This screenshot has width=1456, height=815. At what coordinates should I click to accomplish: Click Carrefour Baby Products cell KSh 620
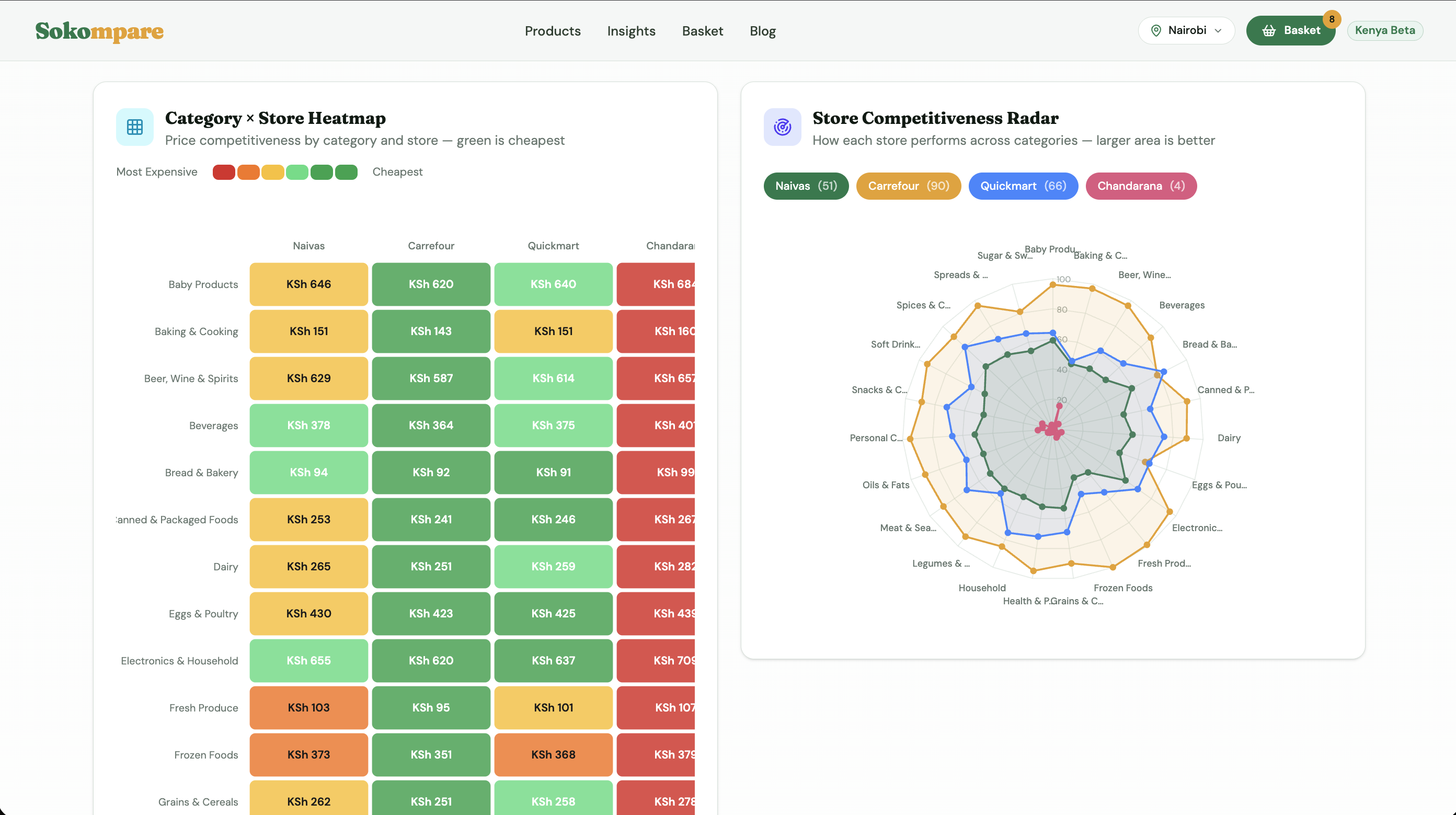click(x=431, y=284)
